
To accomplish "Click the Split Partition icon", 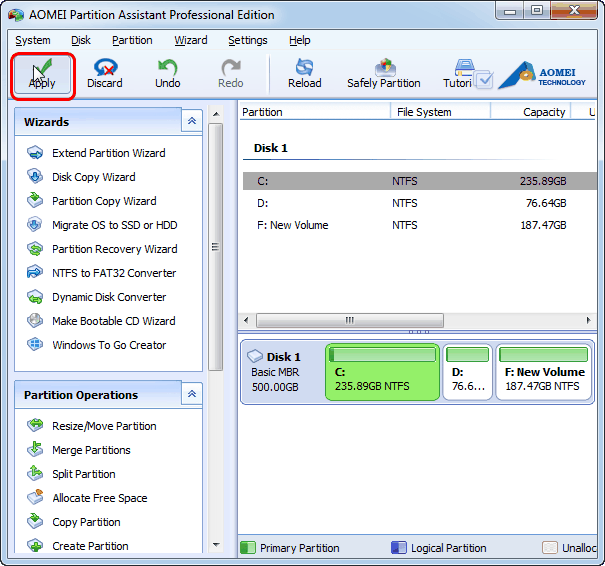I will [35, 473].
